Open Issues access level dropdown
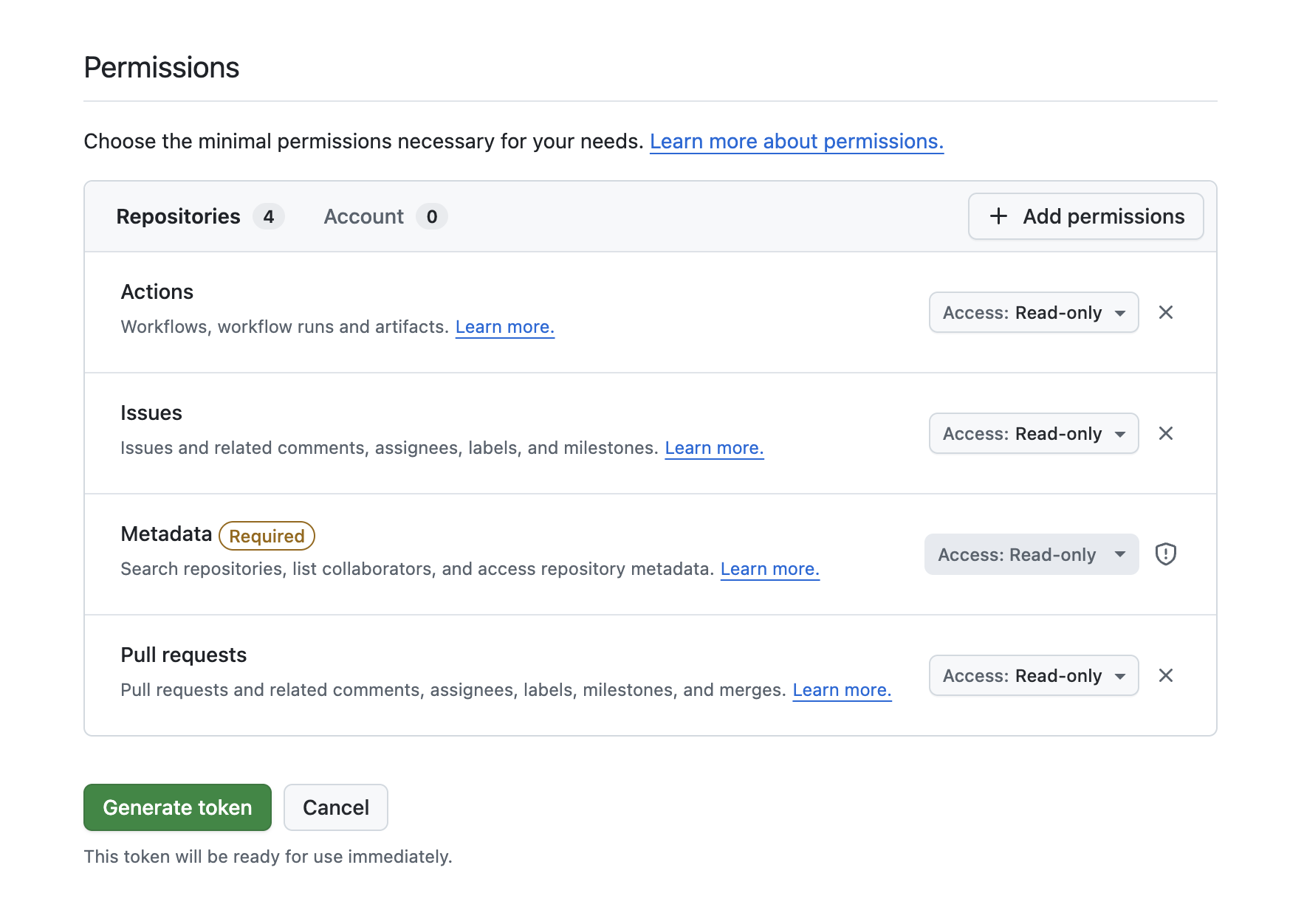1304x924 pixels. click(1033, 433)
